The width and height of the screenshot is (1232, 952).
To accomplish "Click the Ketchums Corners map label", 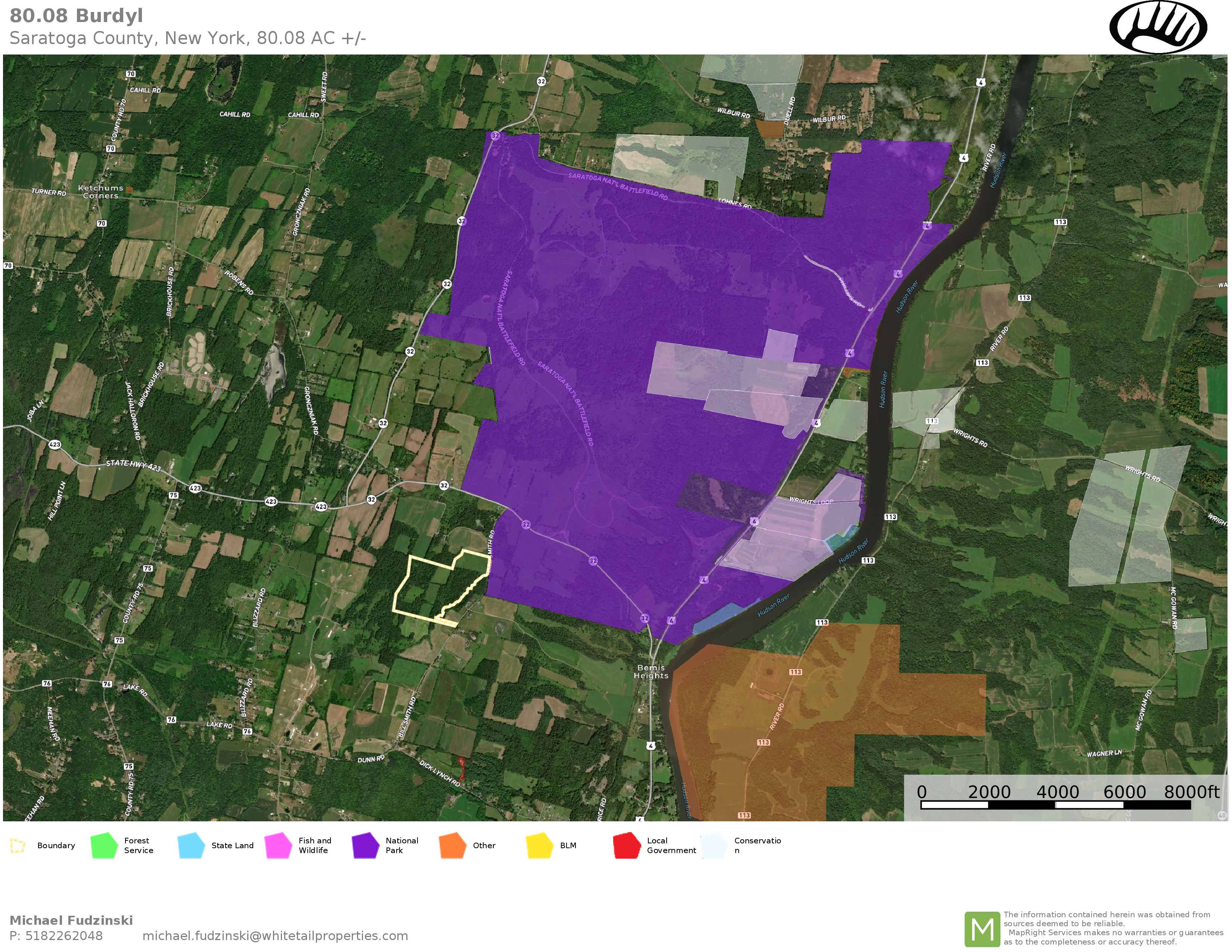I will [x=100, y=192].
